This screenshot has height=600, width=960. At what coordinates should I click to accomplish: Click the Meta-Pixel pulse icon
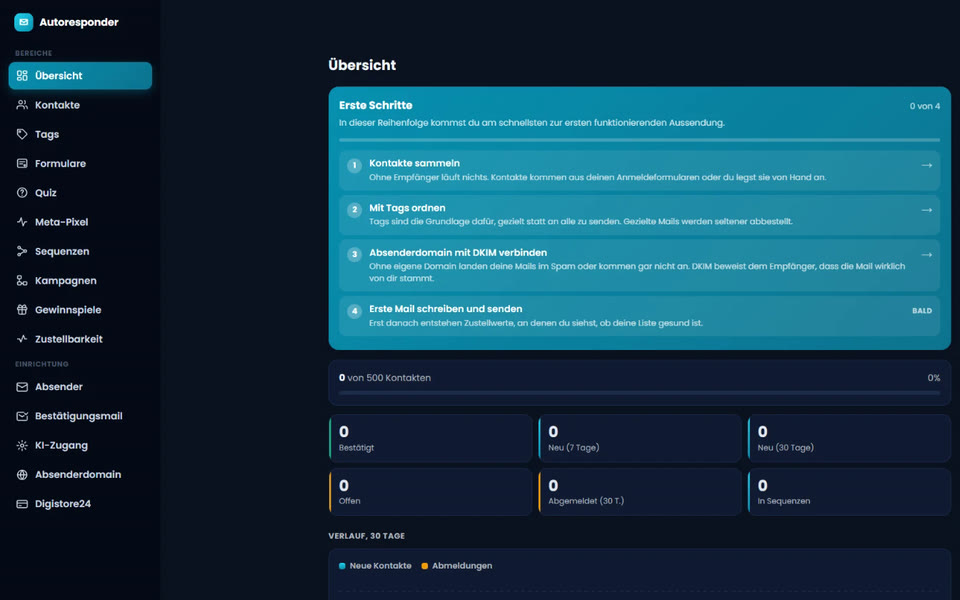(22, 222)
